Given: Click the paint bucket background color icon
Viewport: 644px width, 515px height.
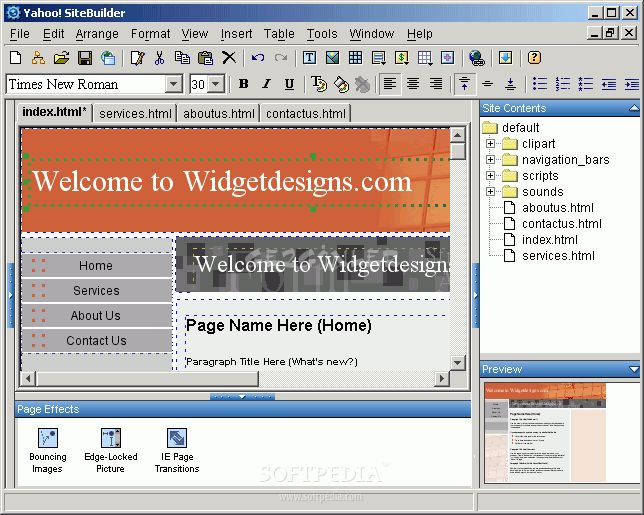Looking at the screenshot, I should pos(341,84).
